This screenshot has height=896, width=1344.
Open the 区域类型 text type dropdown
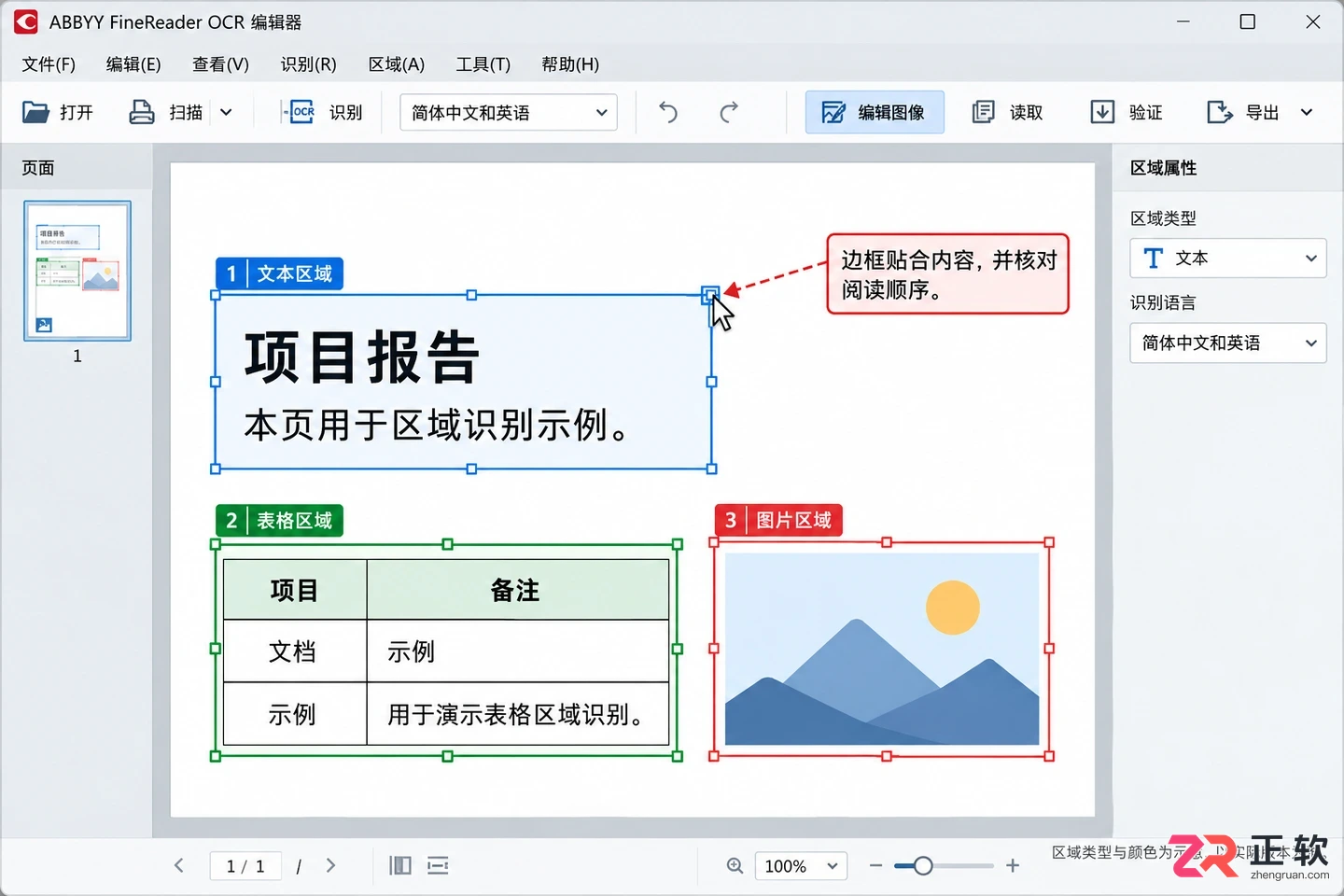pos(1227,258)
